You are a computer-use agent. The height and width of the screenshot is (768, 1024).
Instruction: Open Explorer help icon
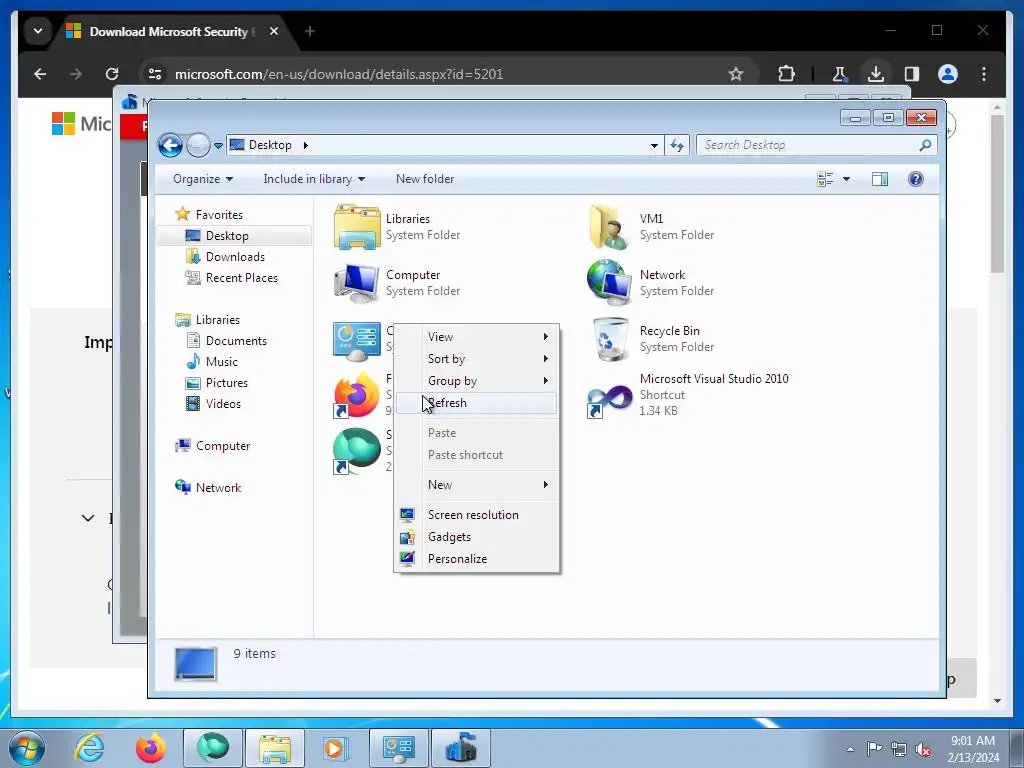(x=916, y=179)
